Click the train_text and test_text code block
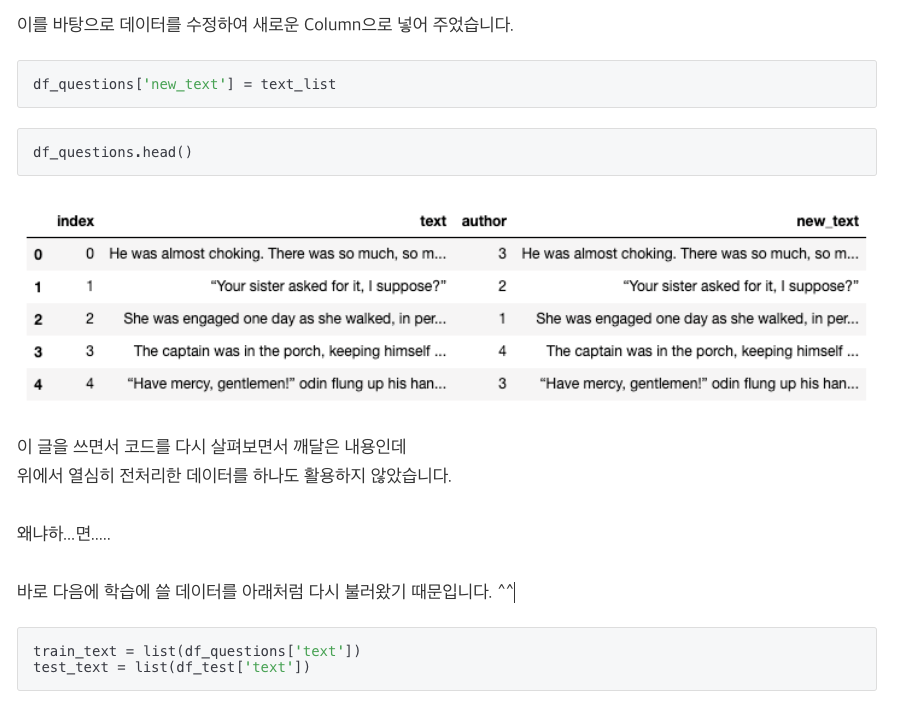Image resolution: width=897 pixels, height=715 pixels. point(446,659)
